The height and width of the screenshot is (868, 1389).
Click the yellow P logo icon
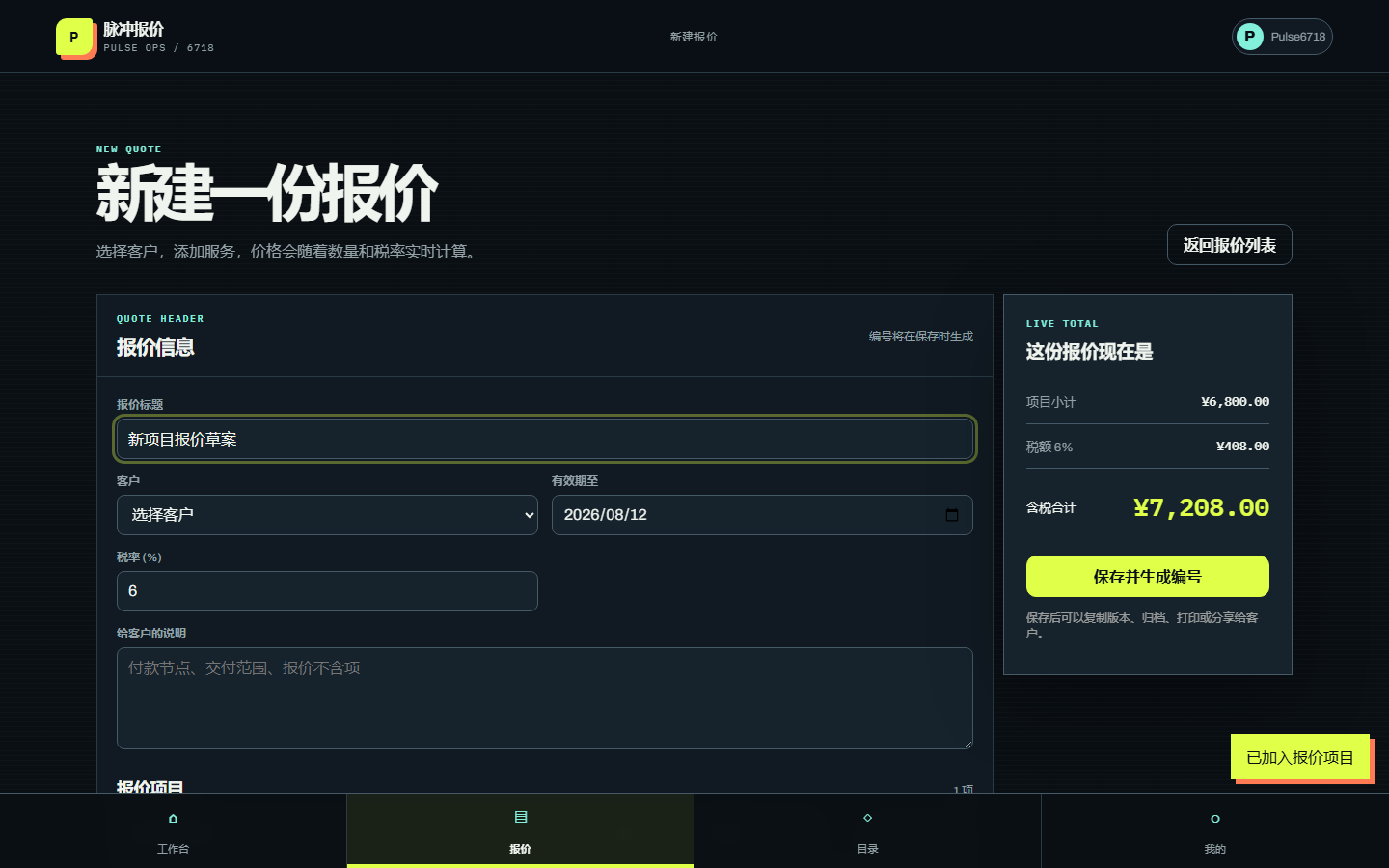click(74, 37)
